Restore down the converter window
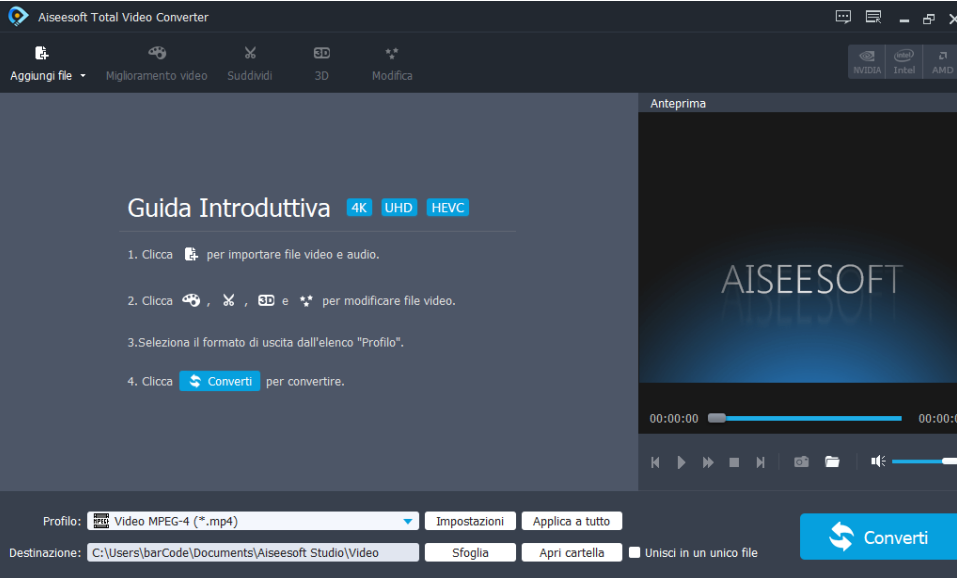Viewport: 957px width, 578px height. pos(929,20)
